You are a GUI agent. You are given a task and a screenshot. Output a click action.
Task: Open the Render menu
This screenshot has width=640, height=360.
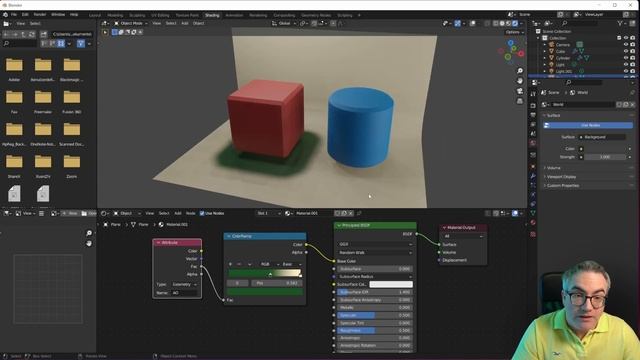point(40,14)
